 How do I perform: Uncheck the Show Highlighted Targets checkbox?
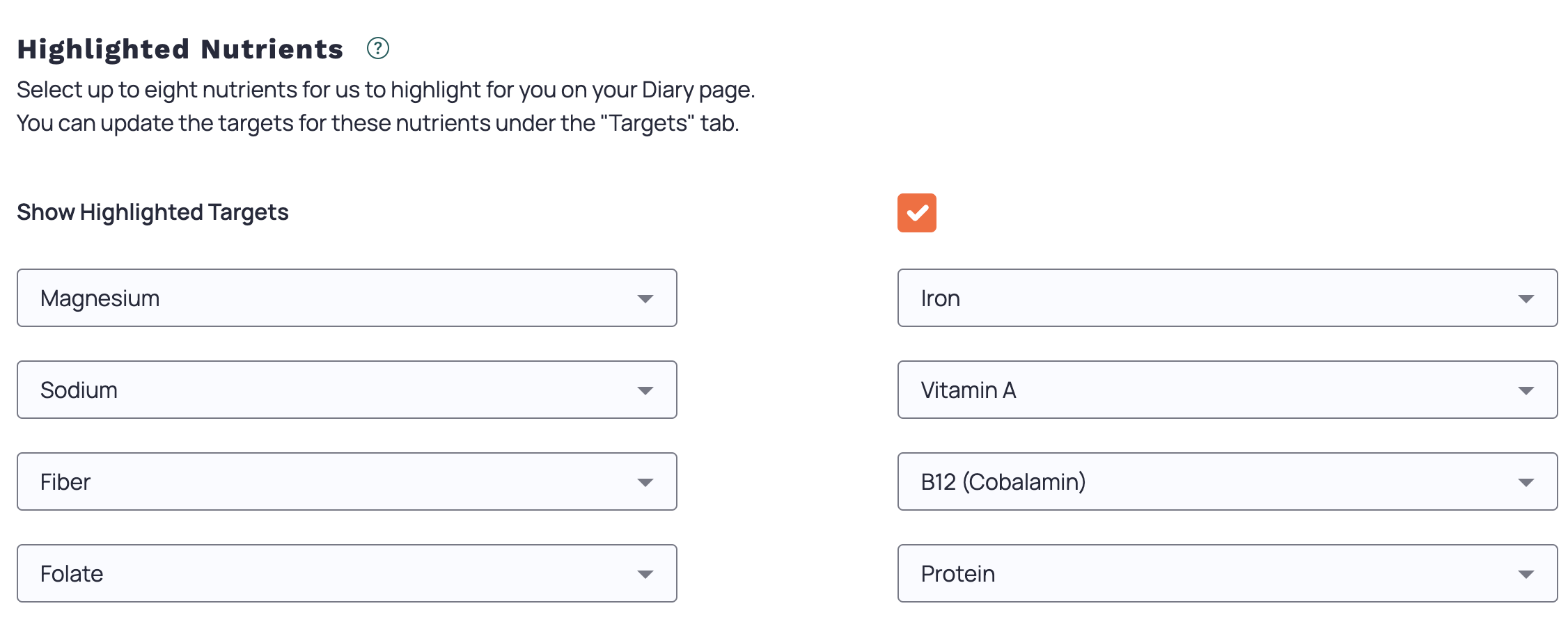pos(916,213)
